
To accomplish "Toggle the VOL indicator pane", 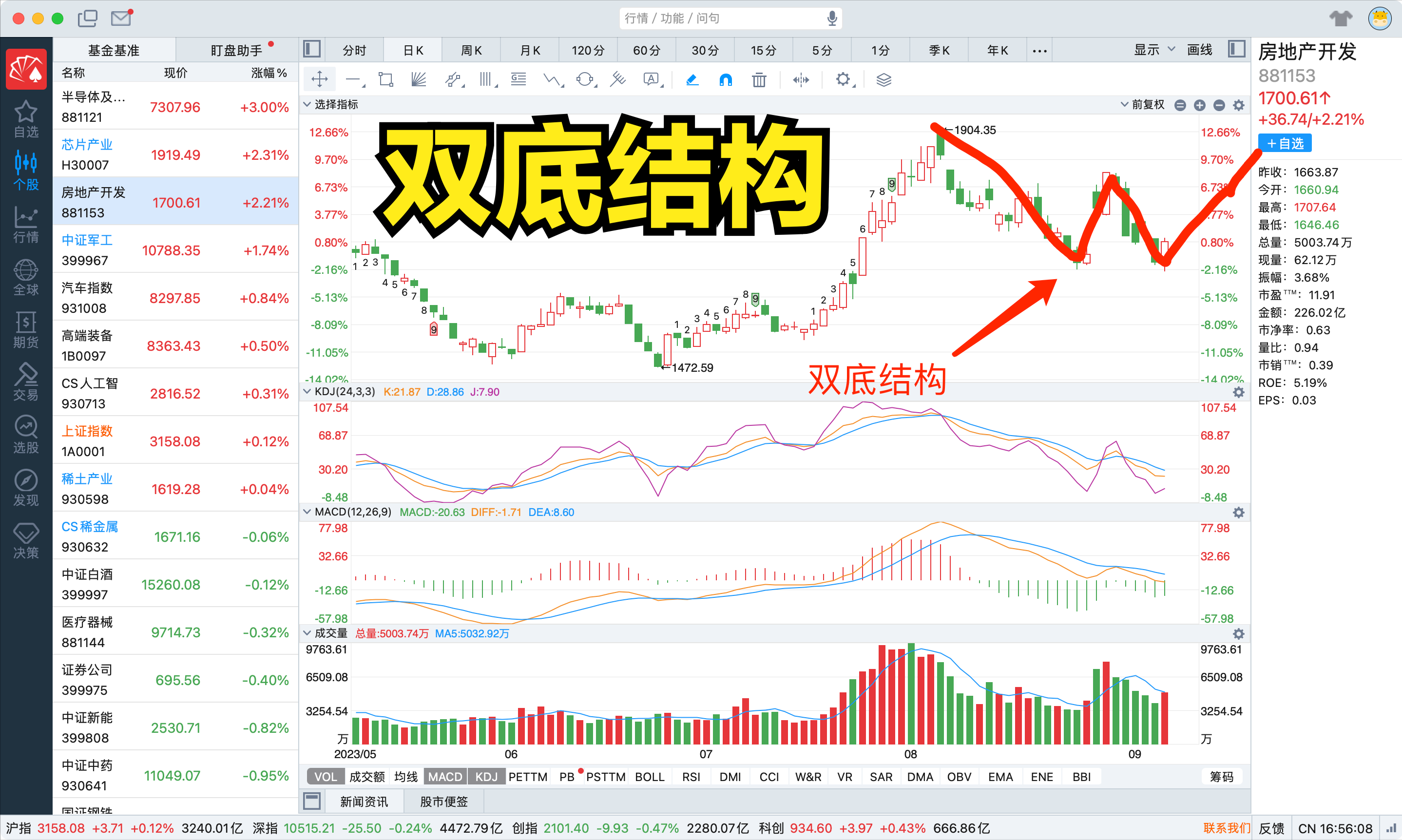I will (326, 777).
